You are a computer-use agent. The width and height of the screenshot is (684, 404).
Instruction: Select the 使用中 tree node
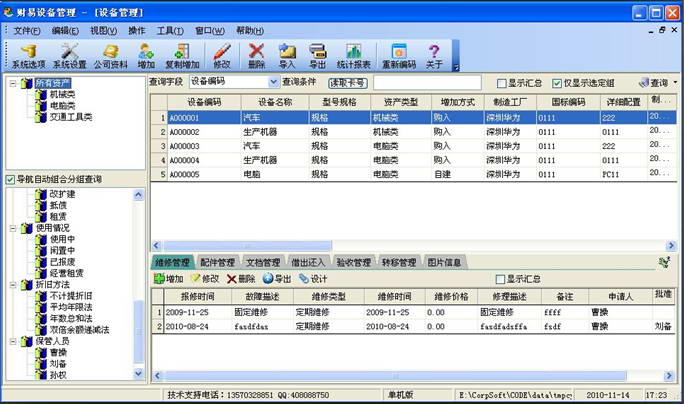(62, 239)
